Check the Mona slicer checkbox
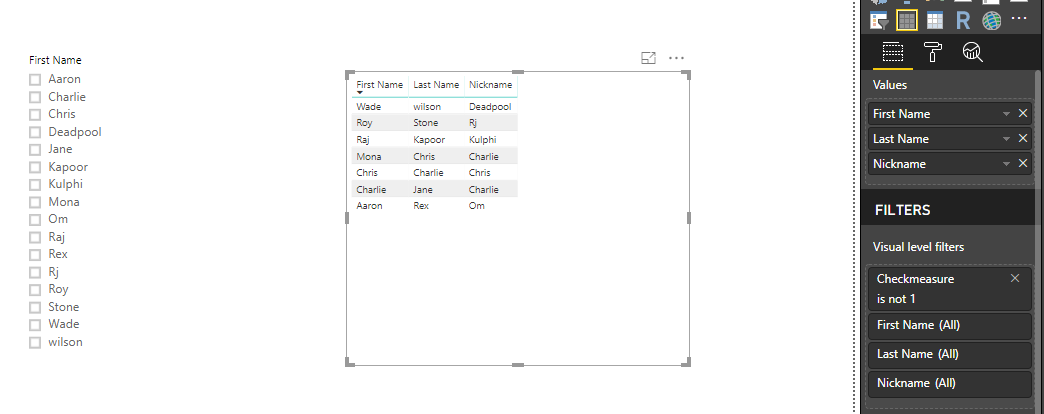Viewport: 1044px width, 414px height. pos(35,202)
